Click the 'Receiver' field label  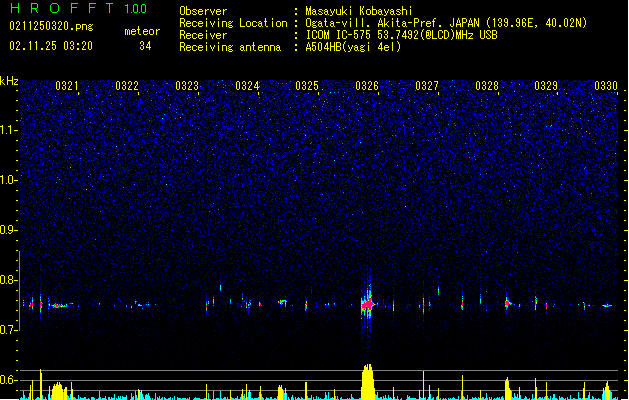[203, 35]
